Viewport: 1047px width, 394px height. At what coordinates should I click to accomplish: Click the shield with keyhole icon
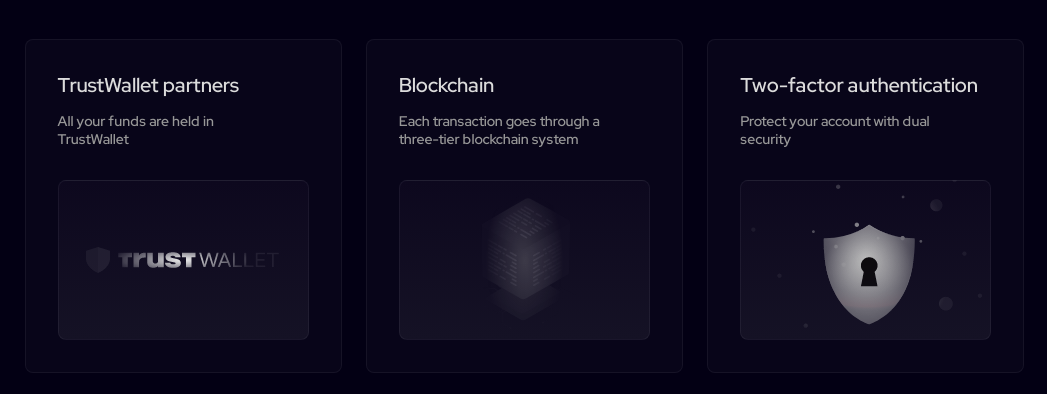pyautogui.click(x=869, y=274)
